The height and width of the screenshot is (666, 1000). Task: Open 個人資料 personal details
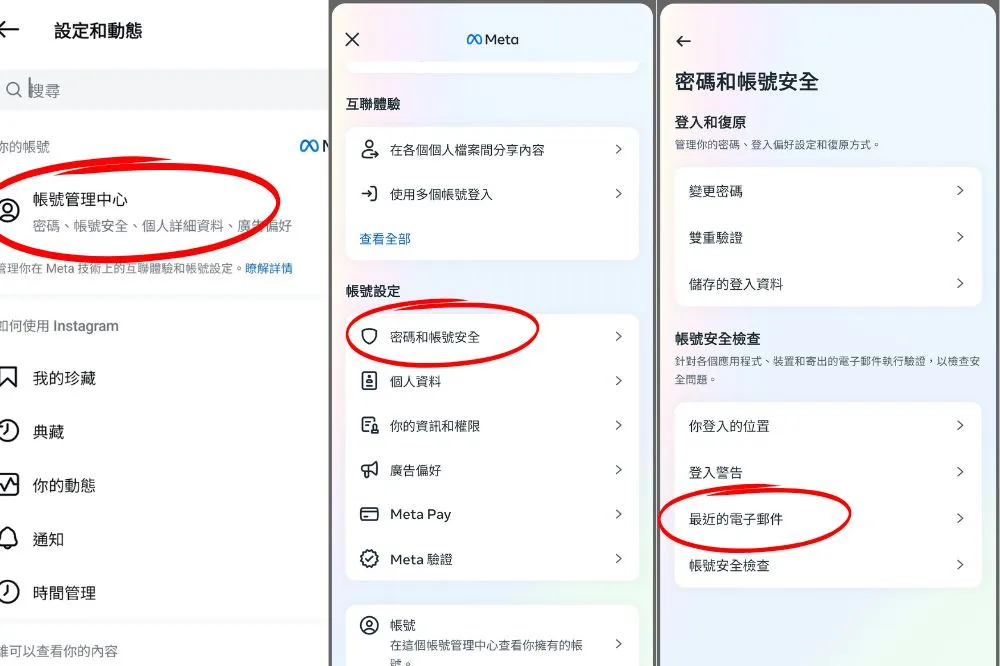click(492, 381)
